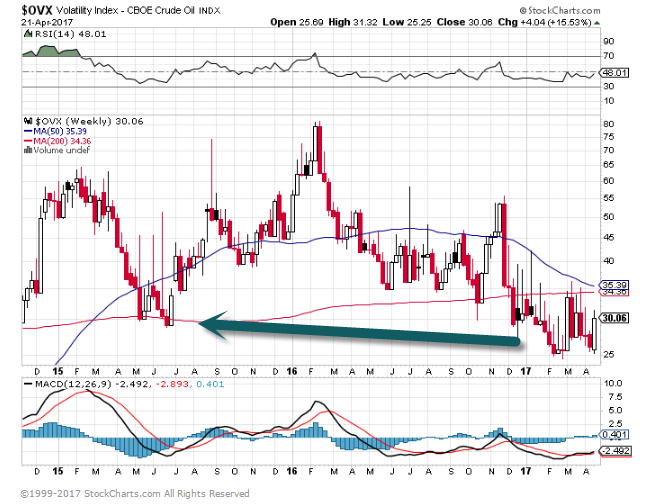The width and height of the screenshot is (647, 504).
Task: Select the Volume undef legend text
Action: pos(61,150)
